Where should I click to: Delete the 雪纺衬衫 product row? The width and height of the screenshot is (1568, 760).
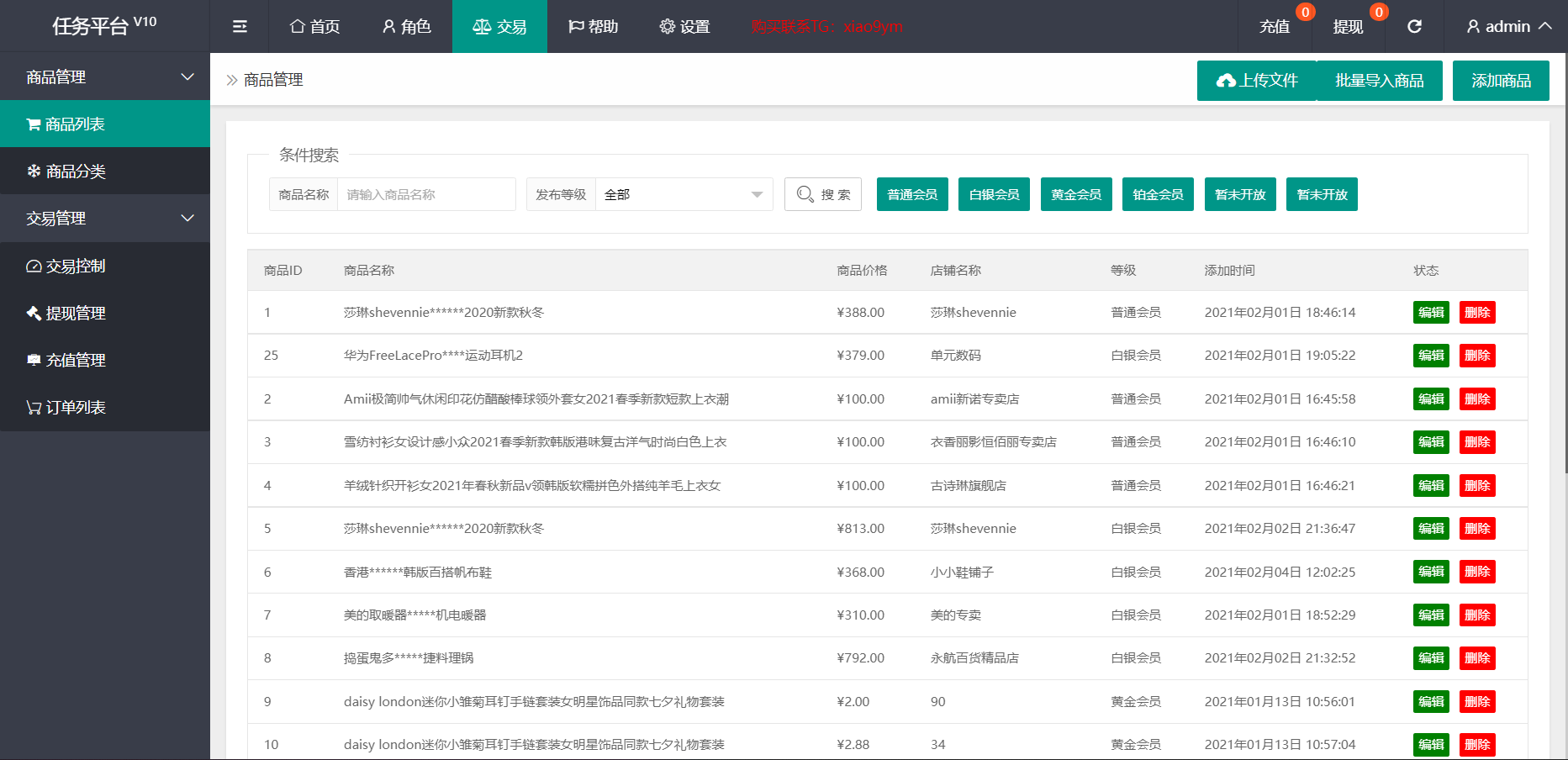coord(1477,441)
